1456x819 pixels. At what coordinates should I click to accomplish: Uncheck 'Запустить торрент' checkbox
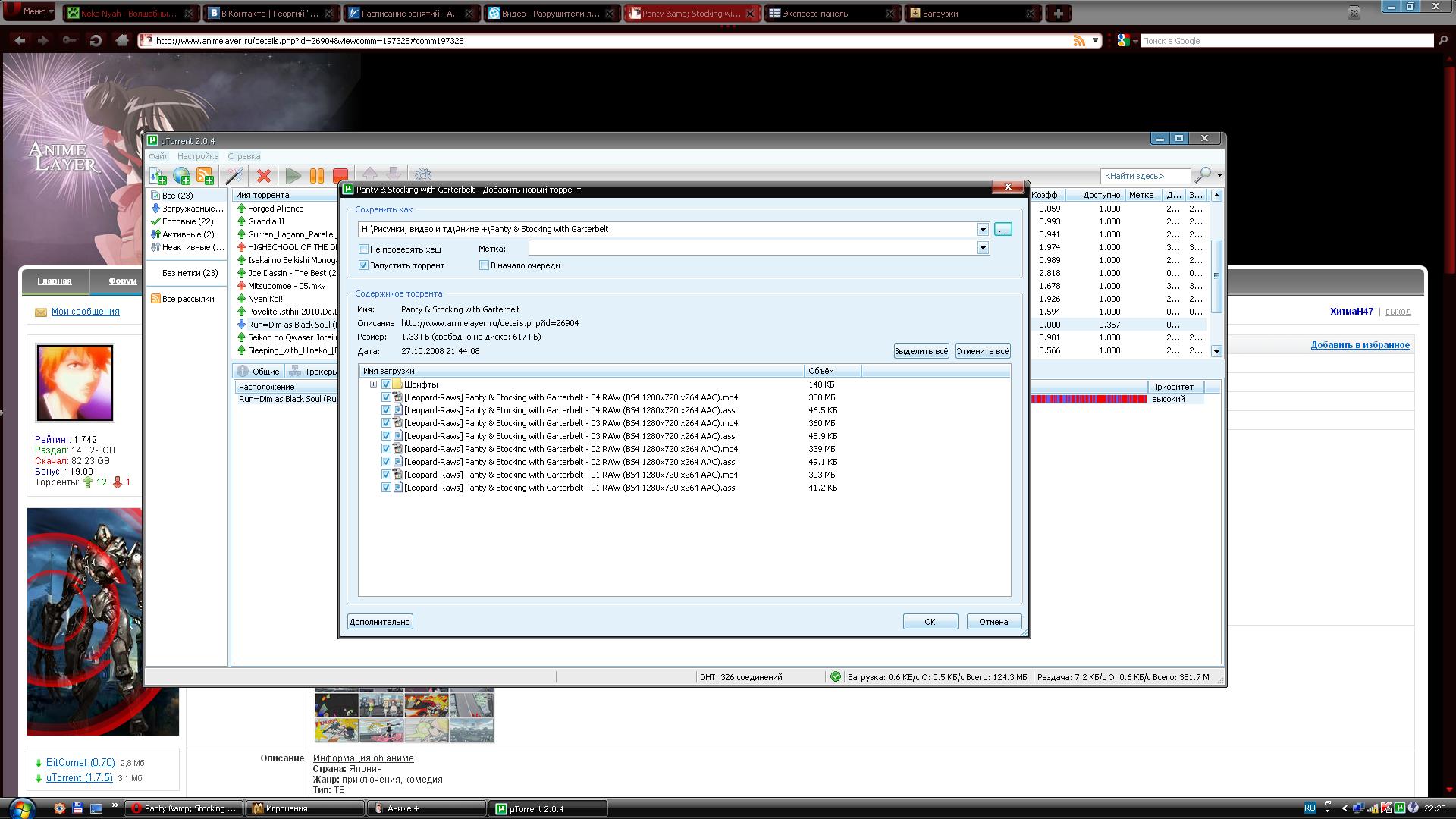pos(364,265)
